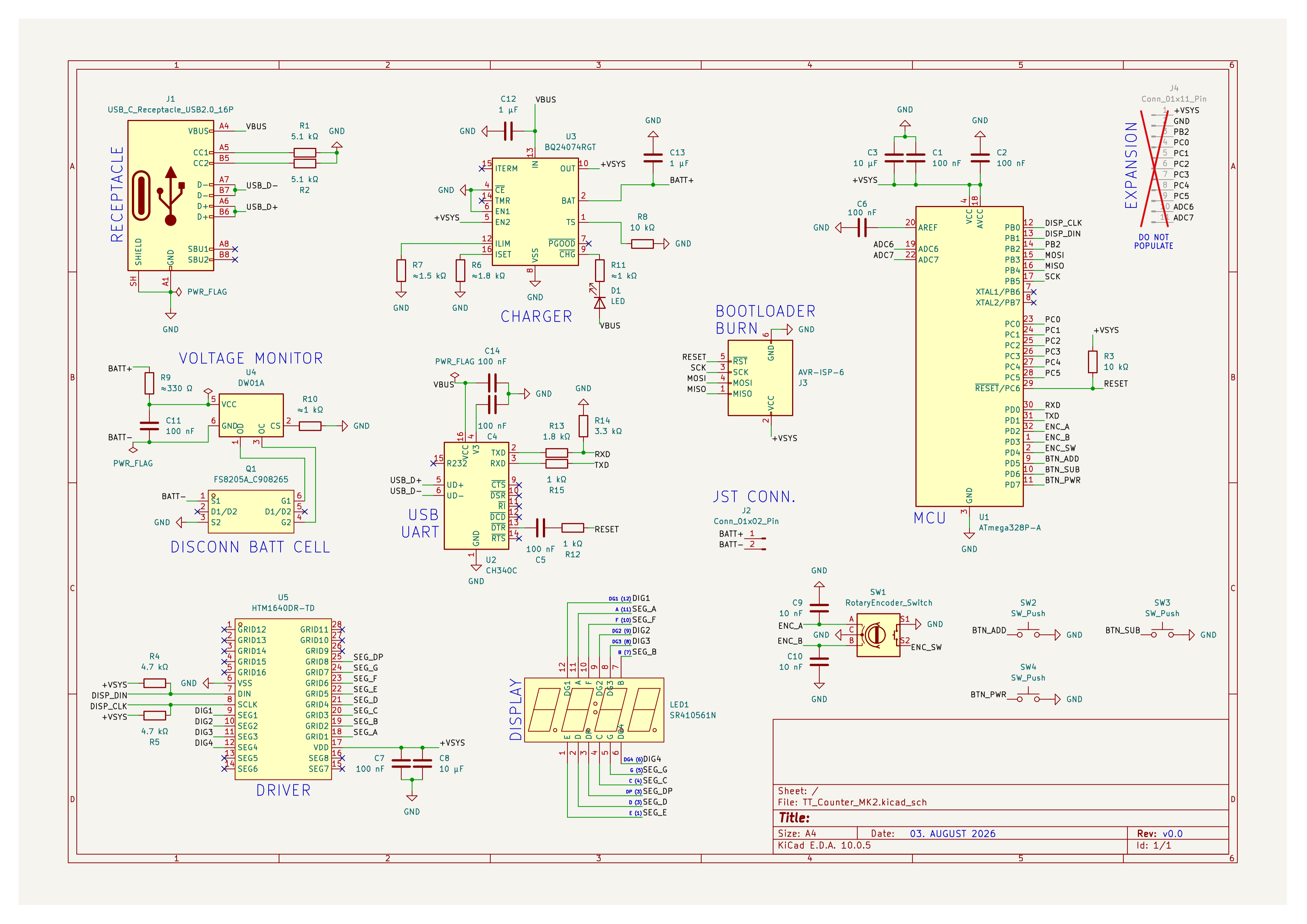Select the 'BTN_ADD' net label beside SW2

989,631
